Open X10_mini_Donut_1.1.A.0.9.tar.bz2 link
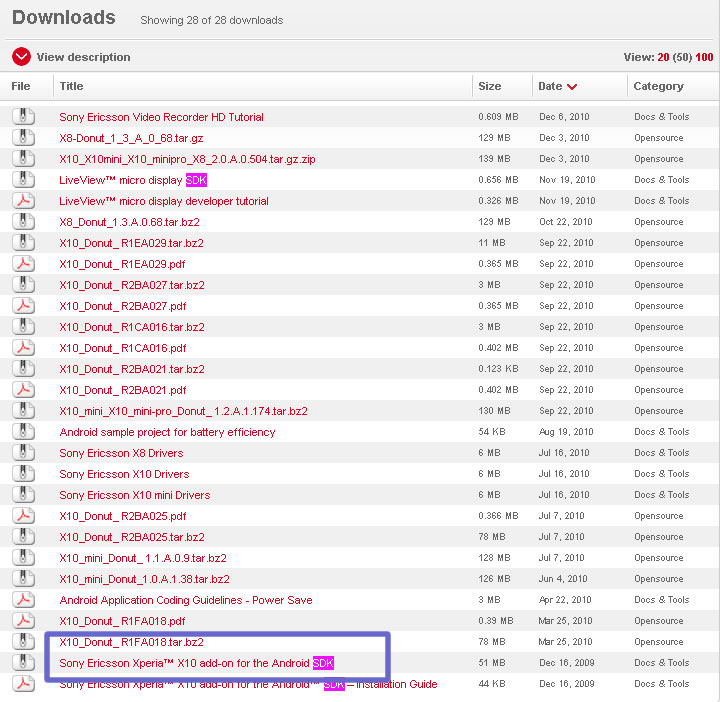The height and width of the screenshot is (702, 720). pyautogui.click(x=143, y=558)
